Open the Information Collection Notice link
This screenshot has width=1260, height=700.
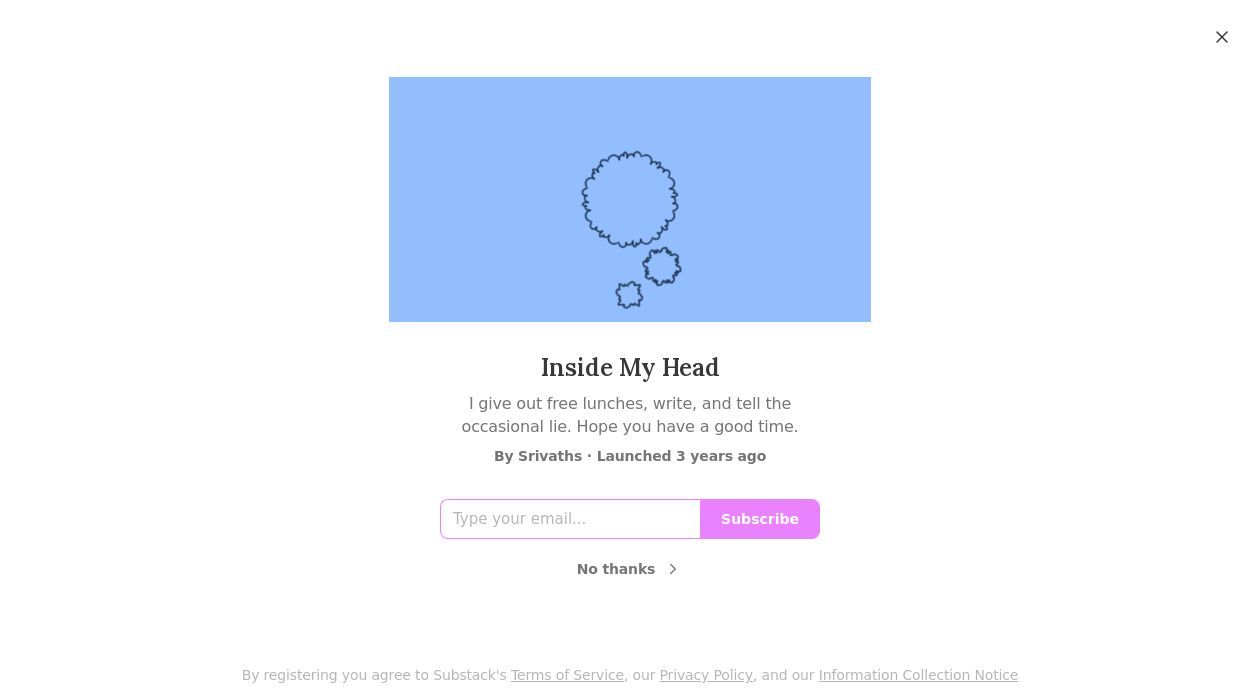918,675
